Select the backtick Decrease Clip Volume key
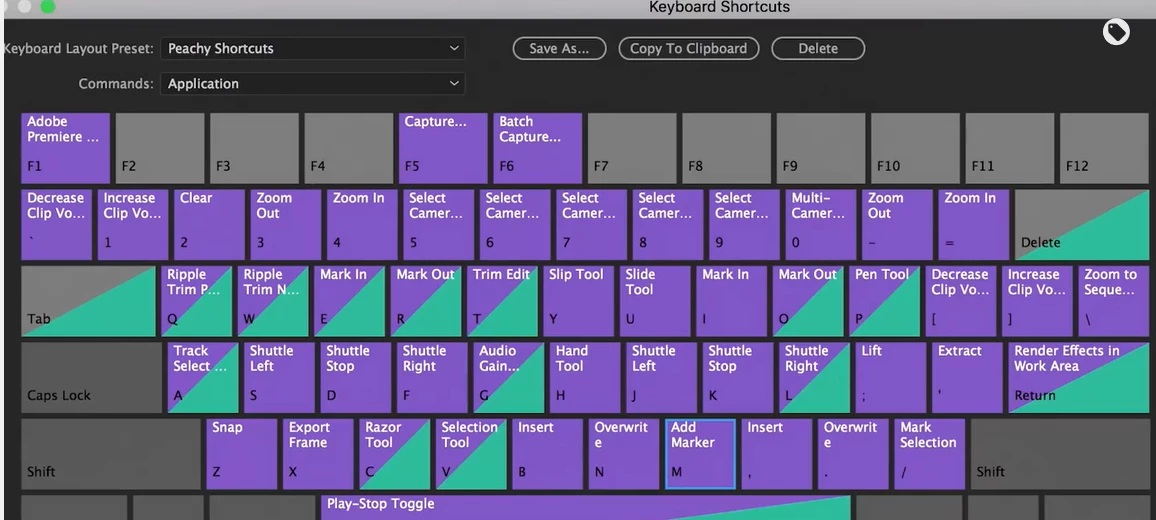Screen dimensions: 1156x520 point(57,225)
